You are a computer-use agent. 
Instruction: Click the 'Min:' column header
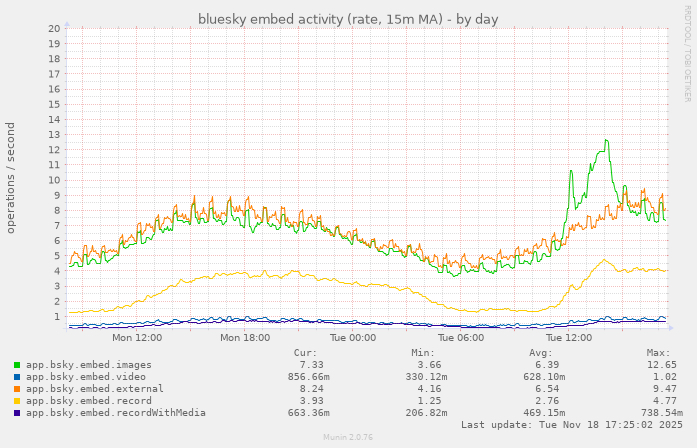click(x=422, y=353)
